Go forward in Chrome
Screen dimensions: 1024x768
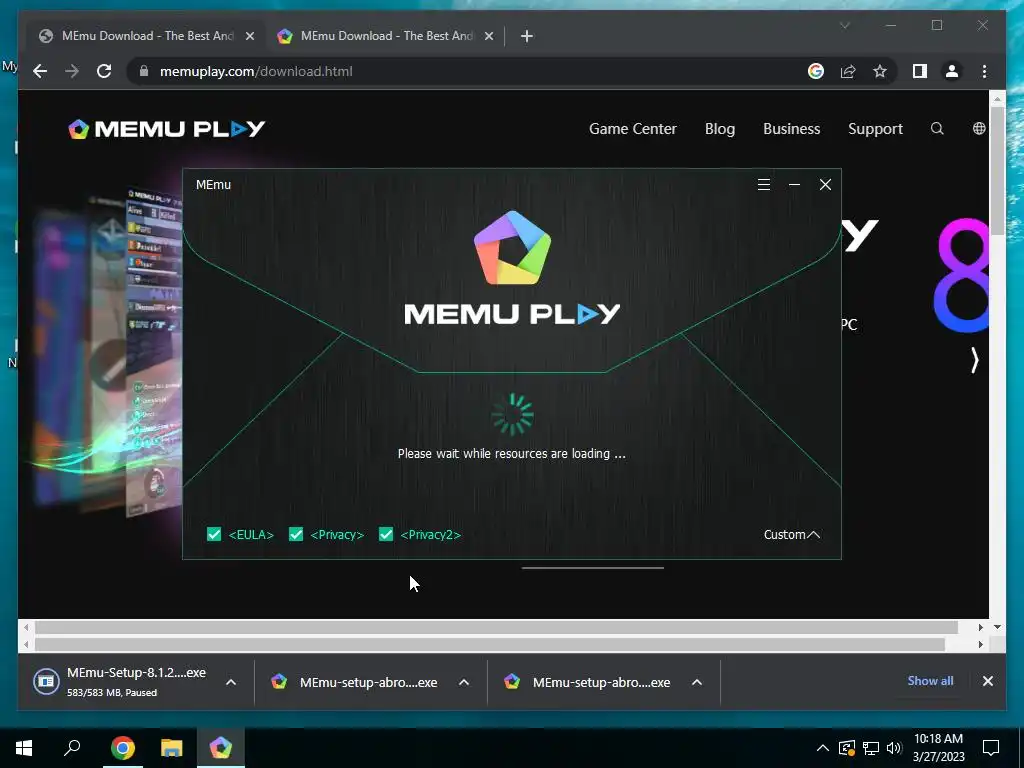click(x=72, y=71)
